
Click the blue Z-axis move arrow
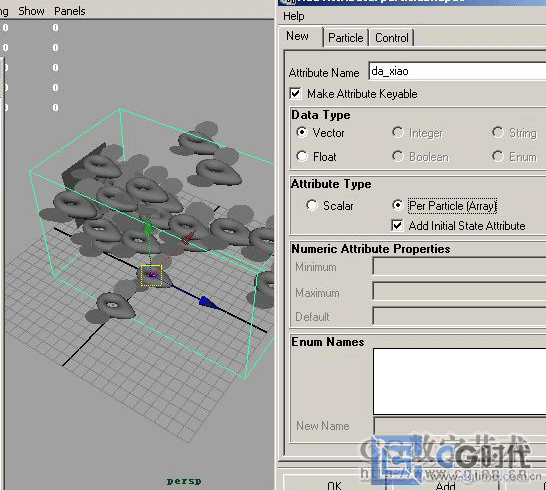click(208, 303)
